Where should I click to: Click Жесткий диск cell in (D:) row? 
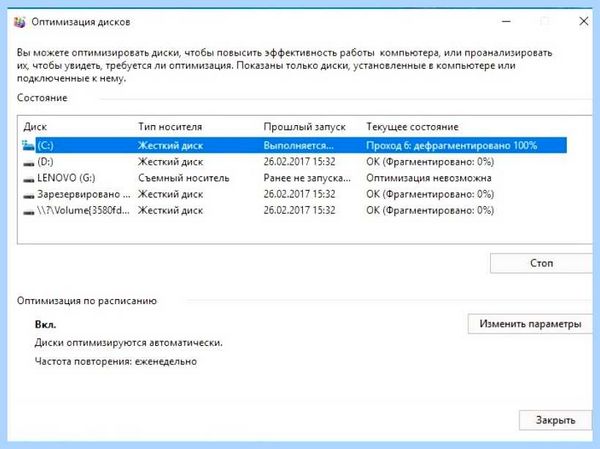(170, 162)
